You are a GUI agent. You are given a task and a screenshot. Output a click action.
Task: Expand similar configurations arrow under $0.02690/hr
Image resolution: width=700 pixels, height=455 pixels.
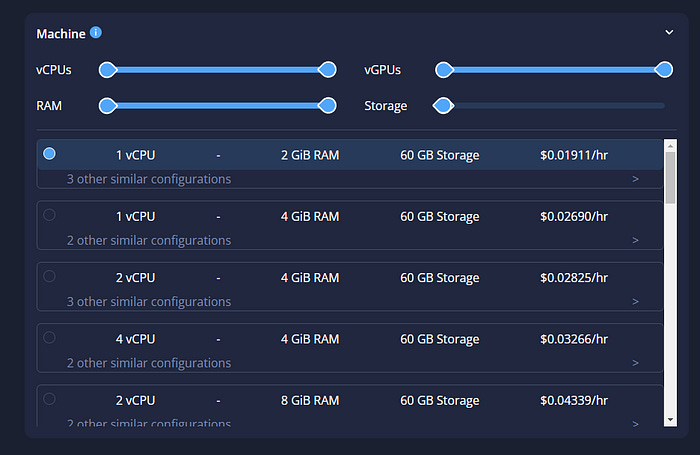(635, 240)
